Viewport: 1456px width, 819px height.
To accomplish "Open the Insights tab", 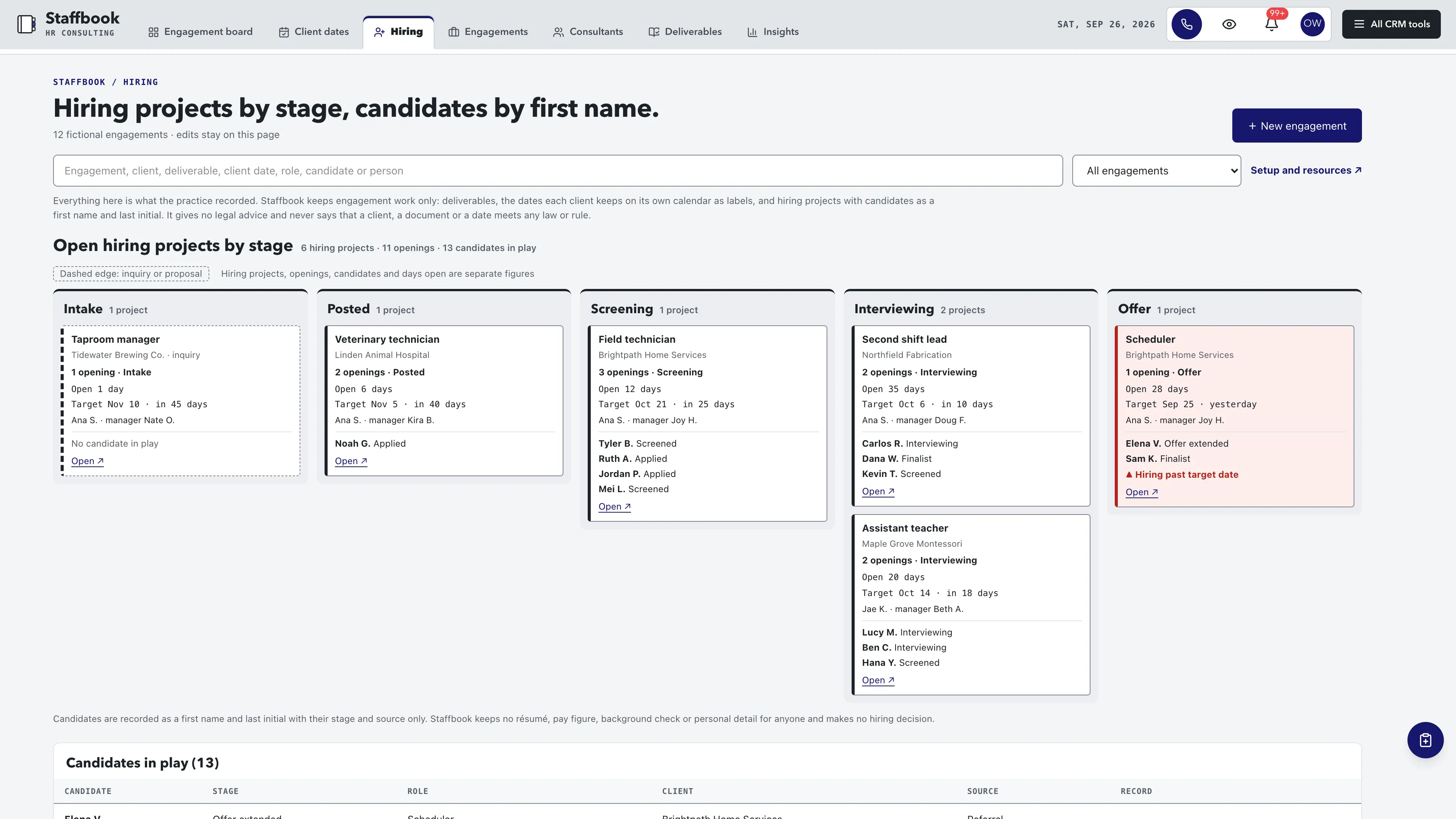I will [x=773, y=32].
